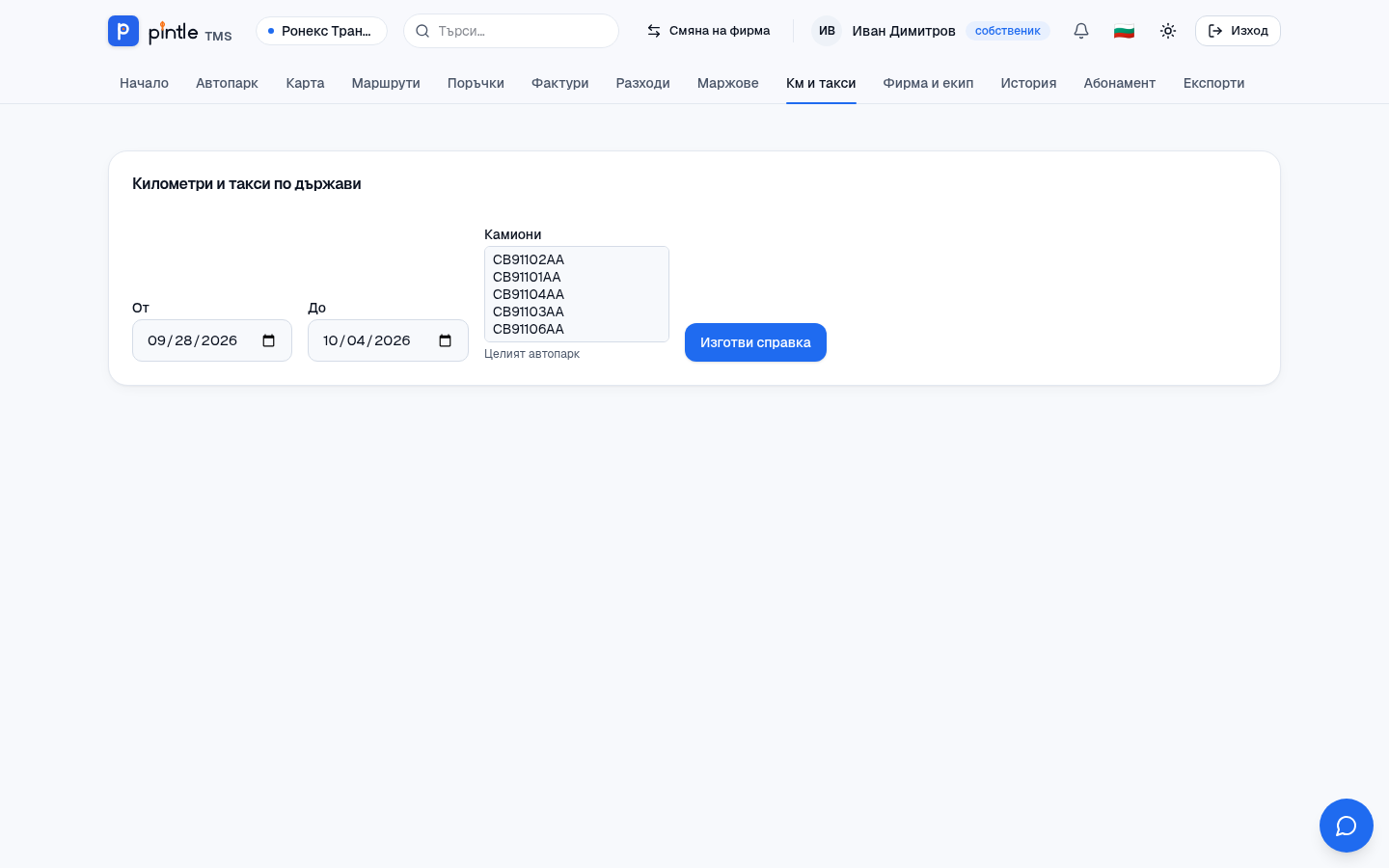1389x868 pixels.
Task: Focus the Търси search field
Action: (x=511, y=31)
